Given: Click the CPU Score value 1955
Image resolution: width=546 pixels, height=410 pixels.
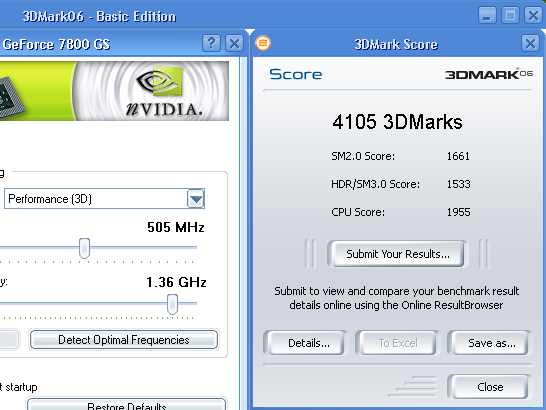Looking at the screenshot, I should (459, 212).
